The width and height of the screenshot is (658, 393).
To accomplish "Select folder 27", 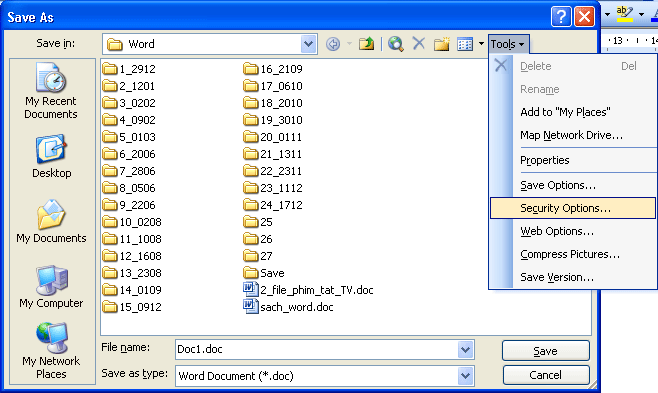I will tap(258, 256).
